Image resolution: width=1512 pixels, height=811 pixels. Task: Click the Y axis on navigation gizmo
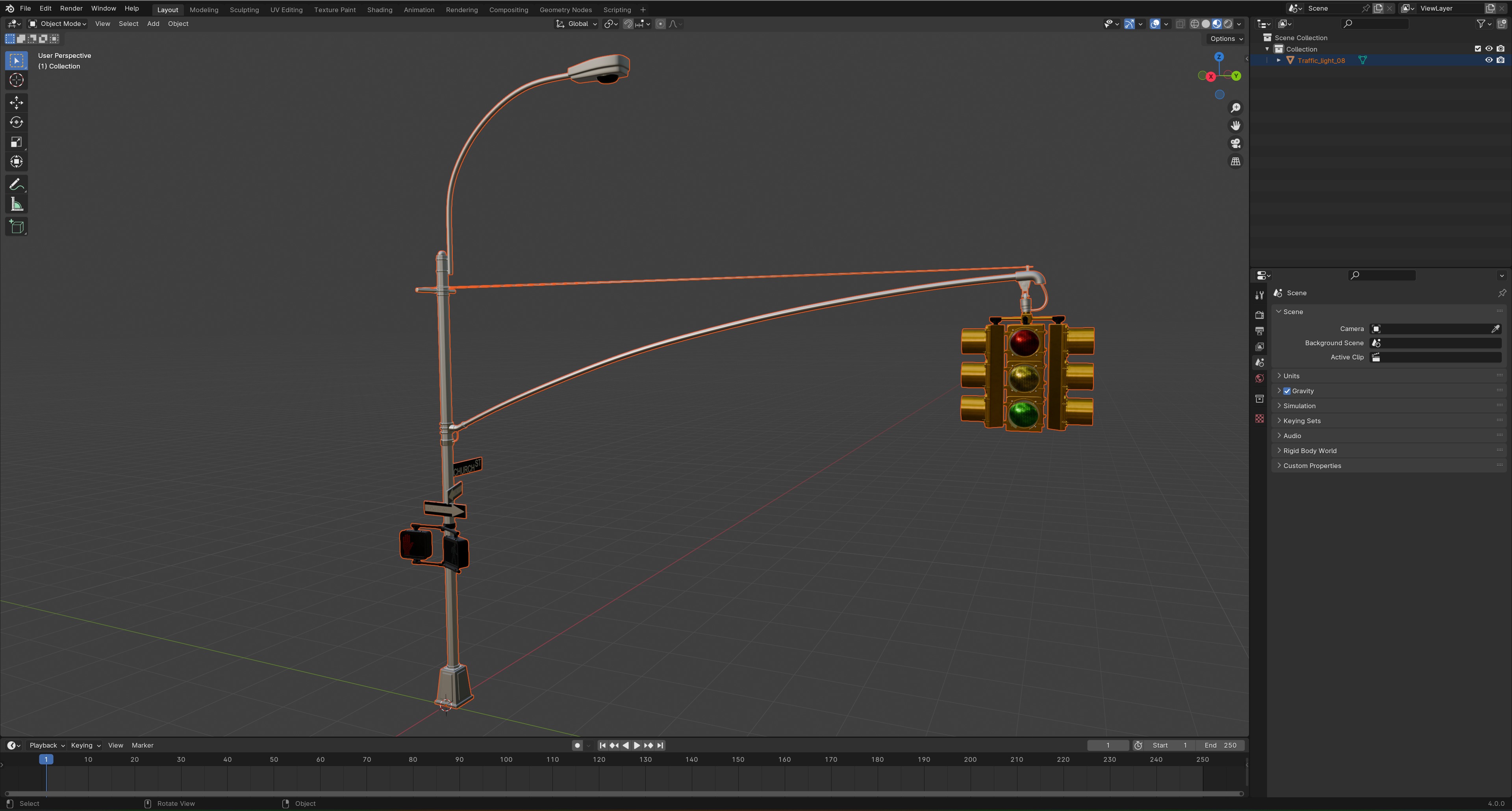point(1237,76)
